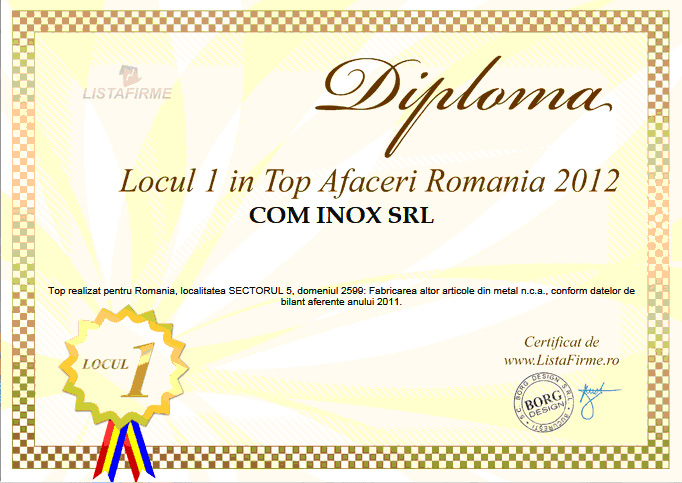682x483 pixels.
Task: Click the line 'bilant aferente anului 2011.'
Action: coord(341,302)
